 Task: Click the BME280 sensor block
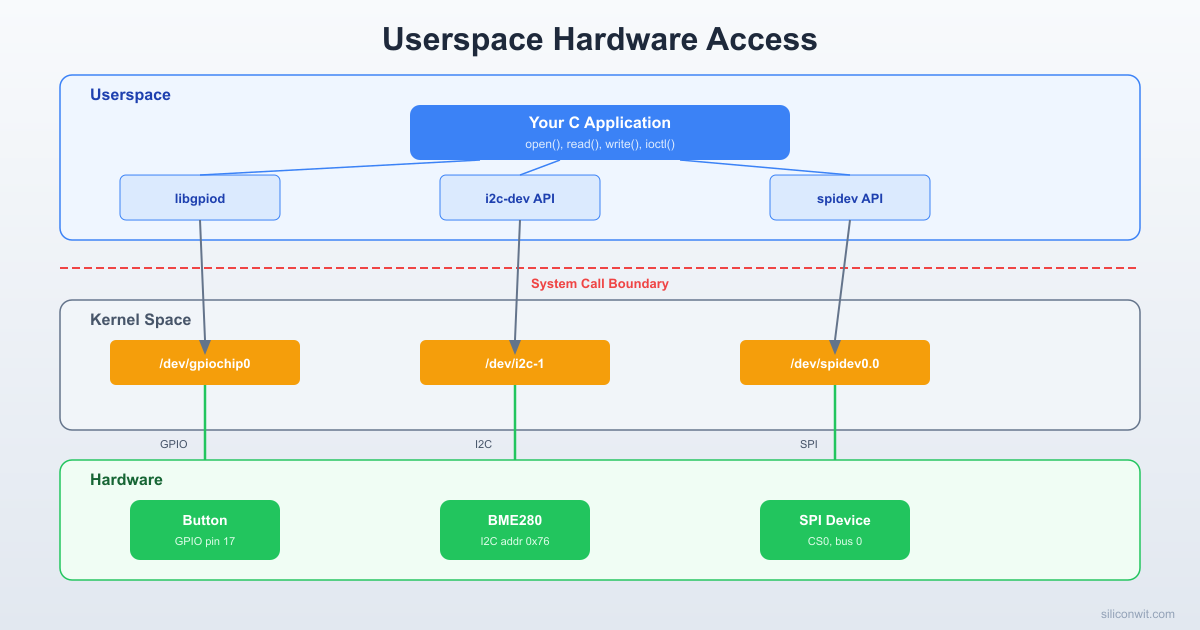point(514,529)
